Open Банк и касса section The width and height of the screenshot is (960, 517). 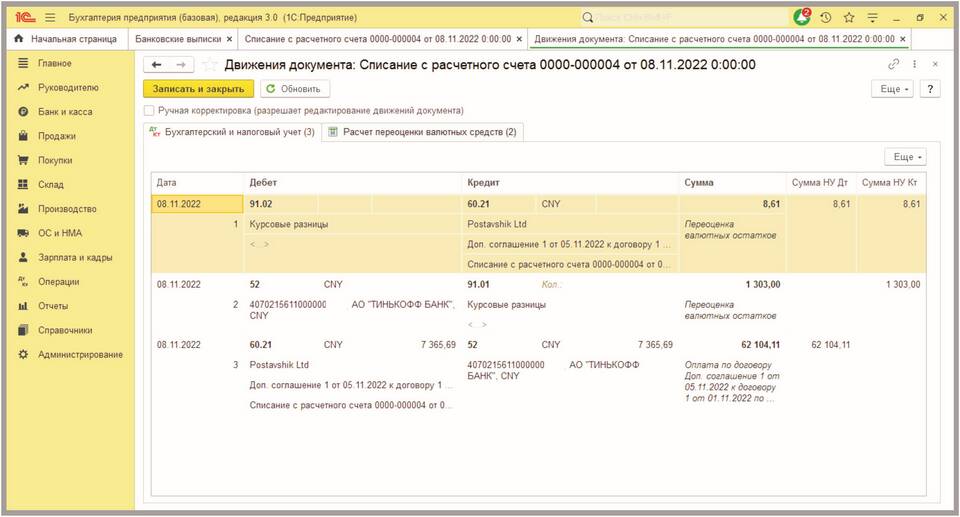point(65,112)
